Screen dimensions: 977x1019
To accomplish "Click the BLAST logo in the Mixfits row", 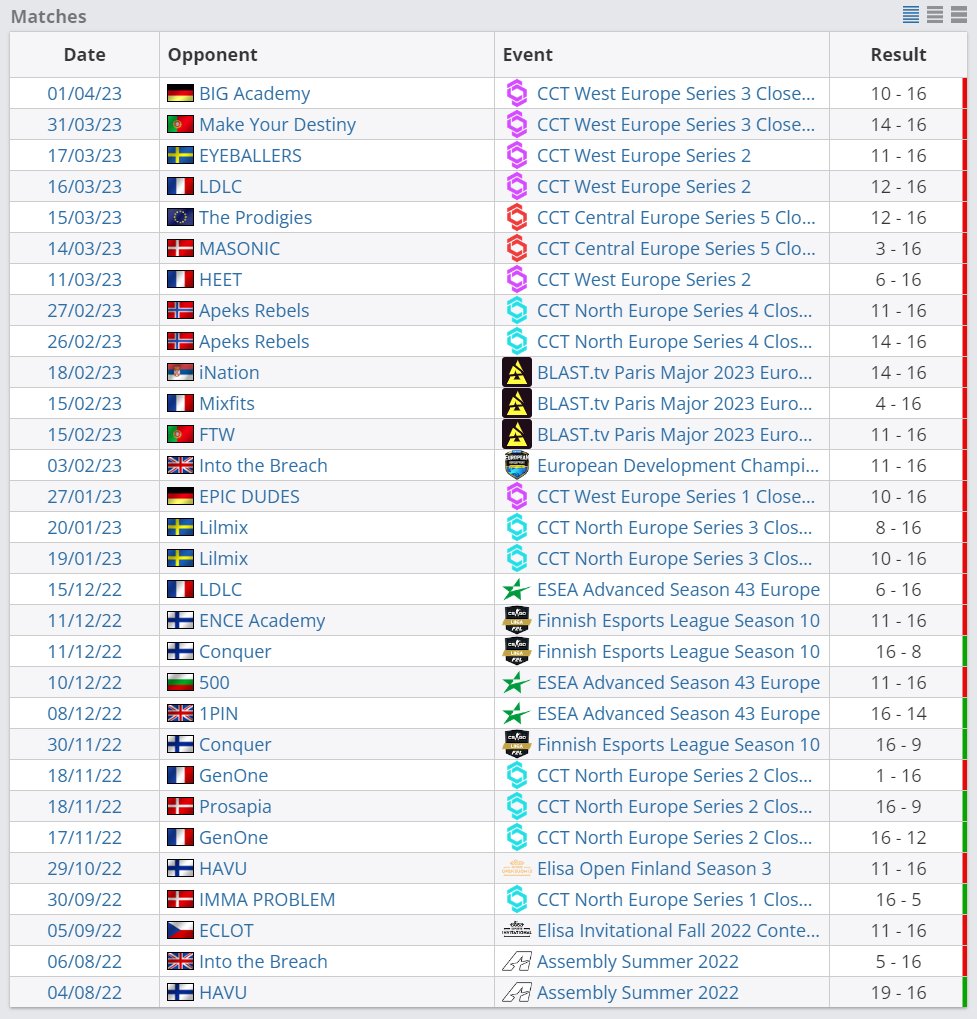I will pos(517,404).
